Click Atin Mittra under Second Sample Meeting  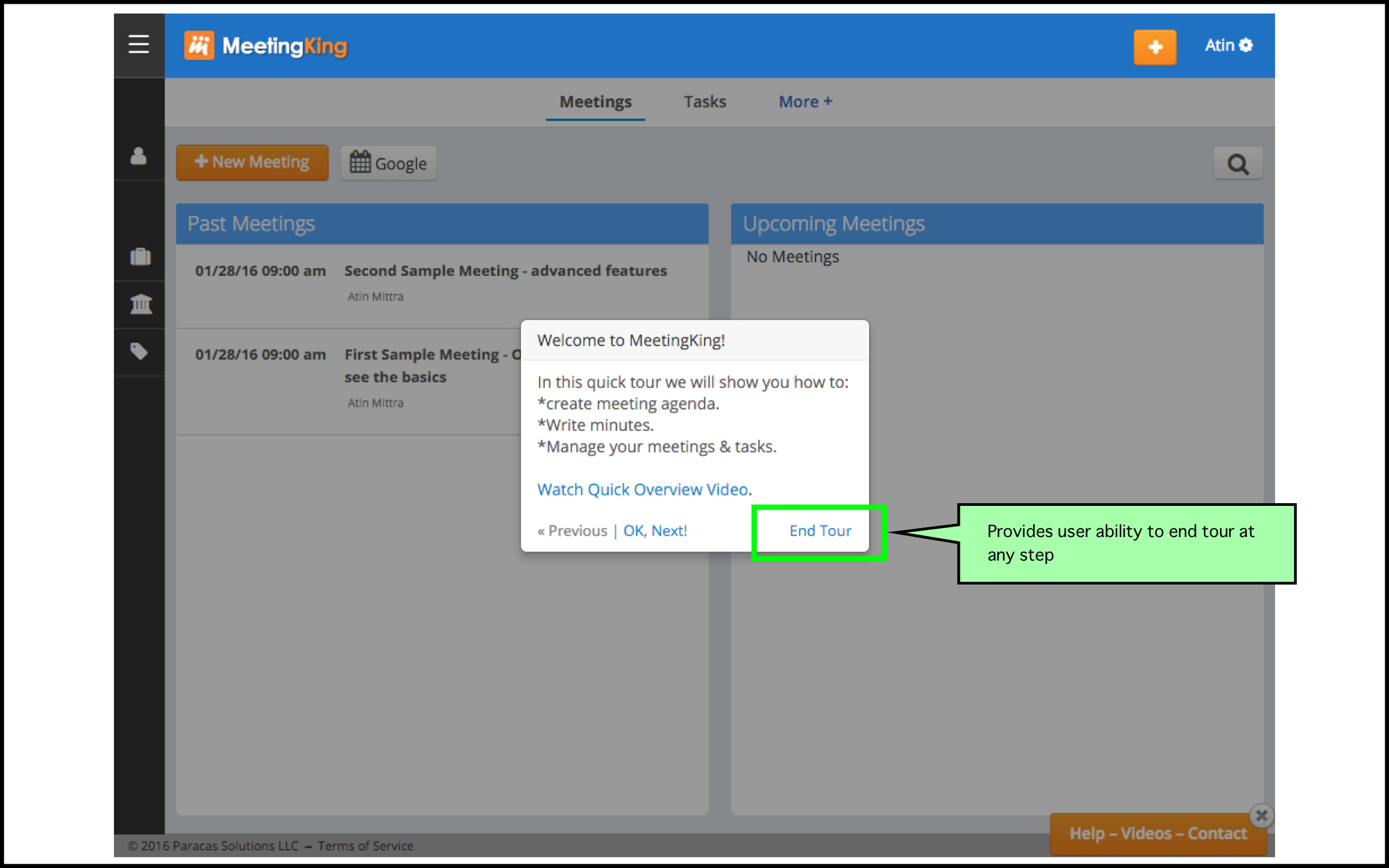tap(376, 297)
